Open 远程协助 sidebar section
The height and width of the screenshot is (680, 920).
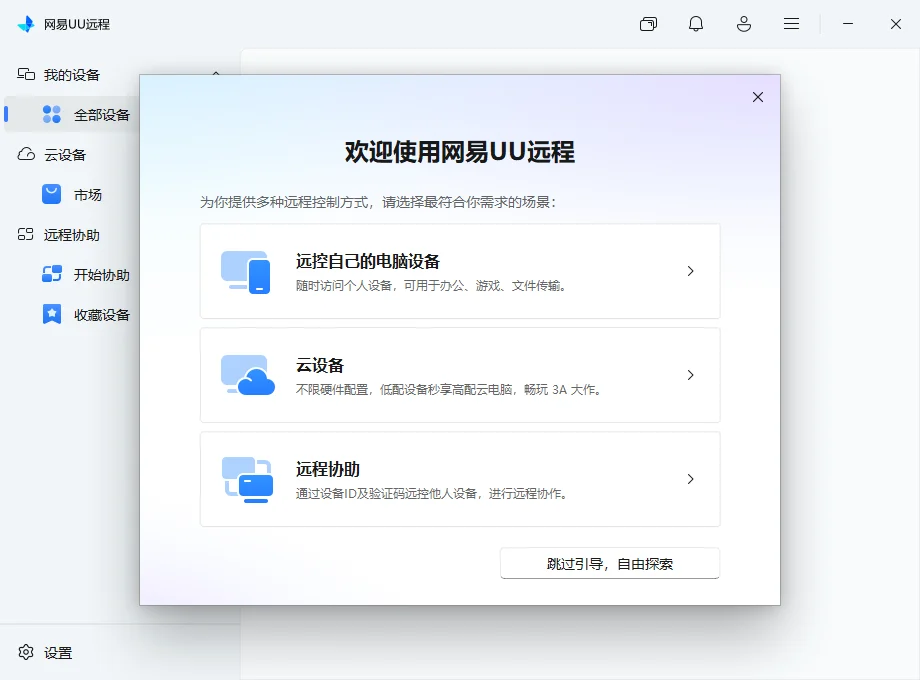72,235
